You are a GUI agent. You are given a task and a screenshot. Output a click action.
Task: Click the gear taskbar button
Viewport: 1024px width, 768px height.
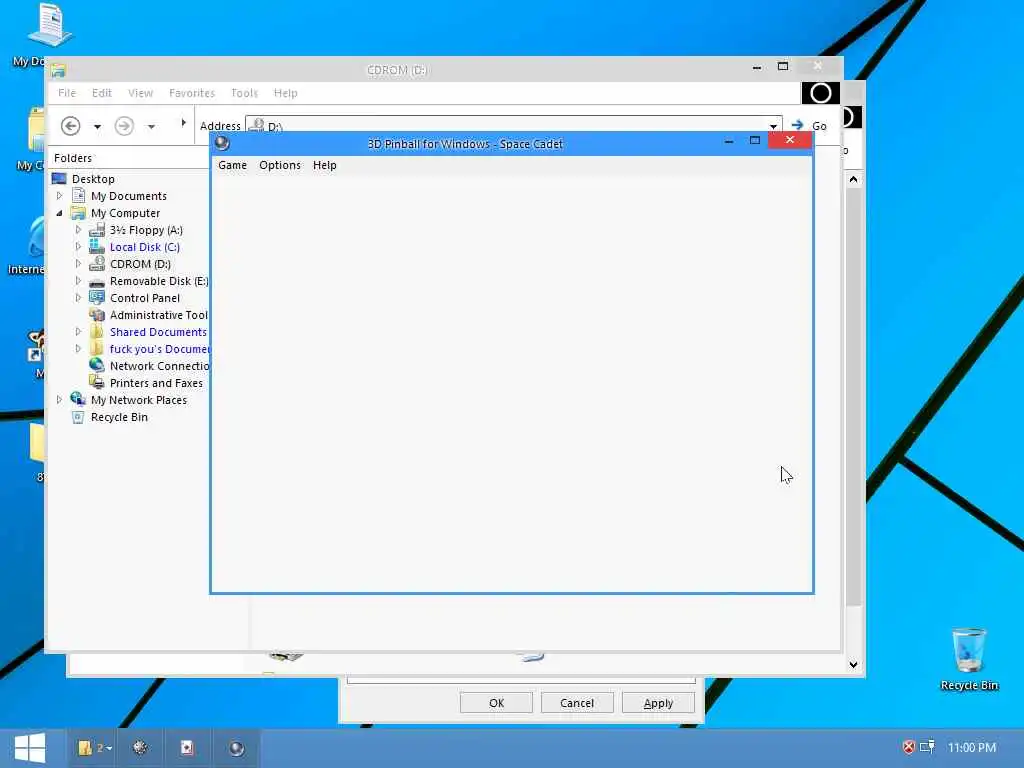pyautogui.click(x=140, y=748)
